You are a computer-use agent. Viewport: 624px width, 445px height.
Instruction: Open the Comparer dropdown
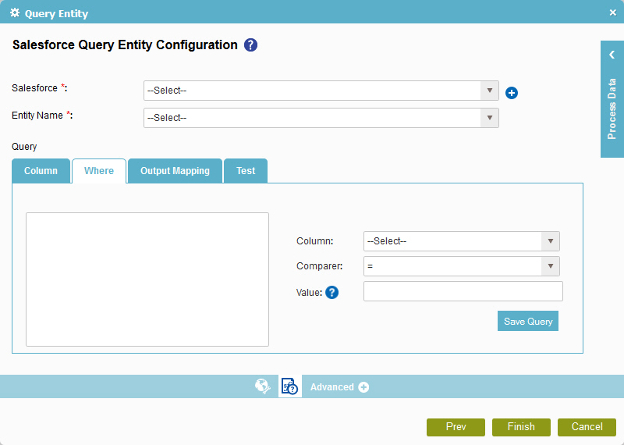click(461, 266)
